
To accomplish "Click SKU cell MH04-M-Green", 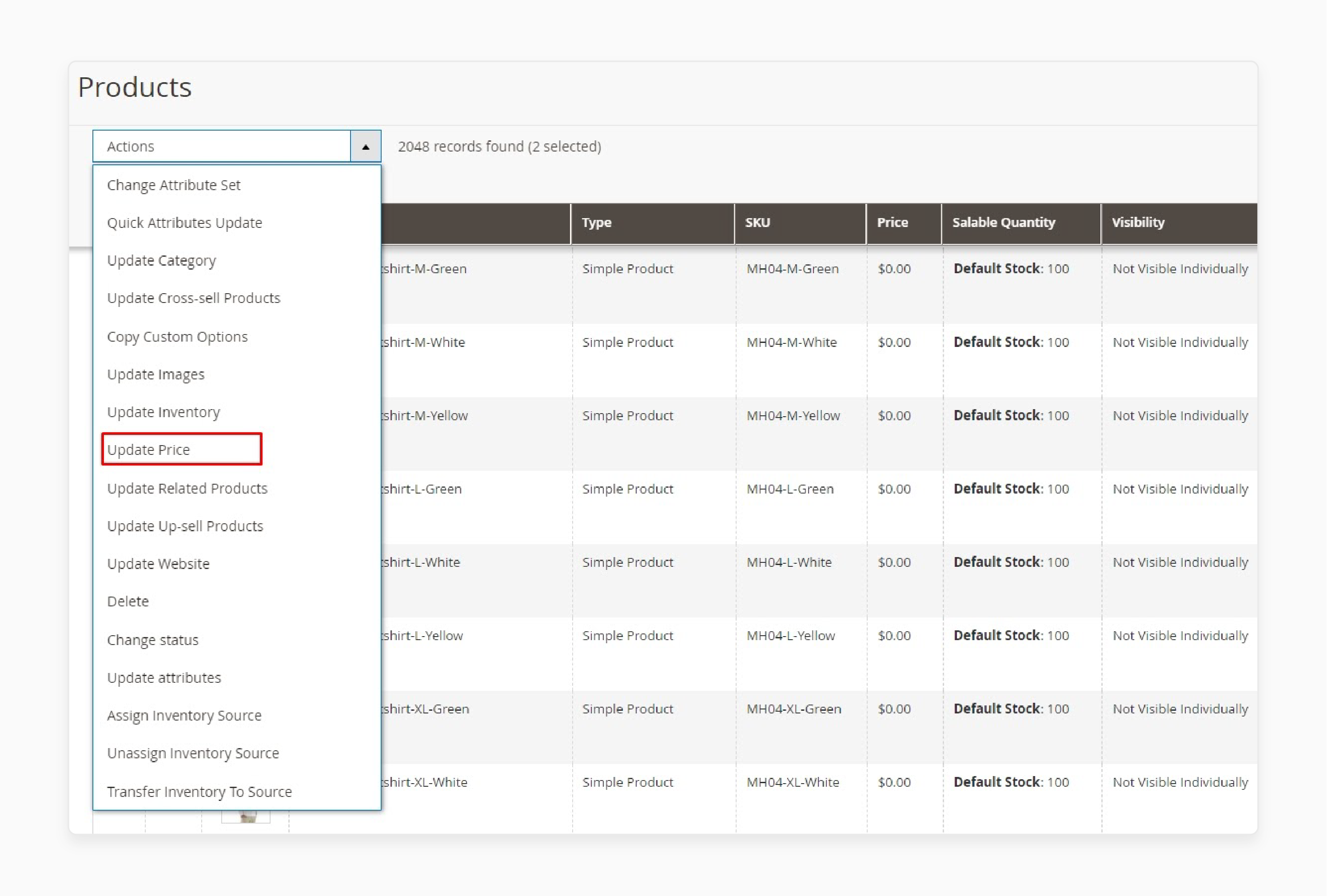I will (793, 268).
